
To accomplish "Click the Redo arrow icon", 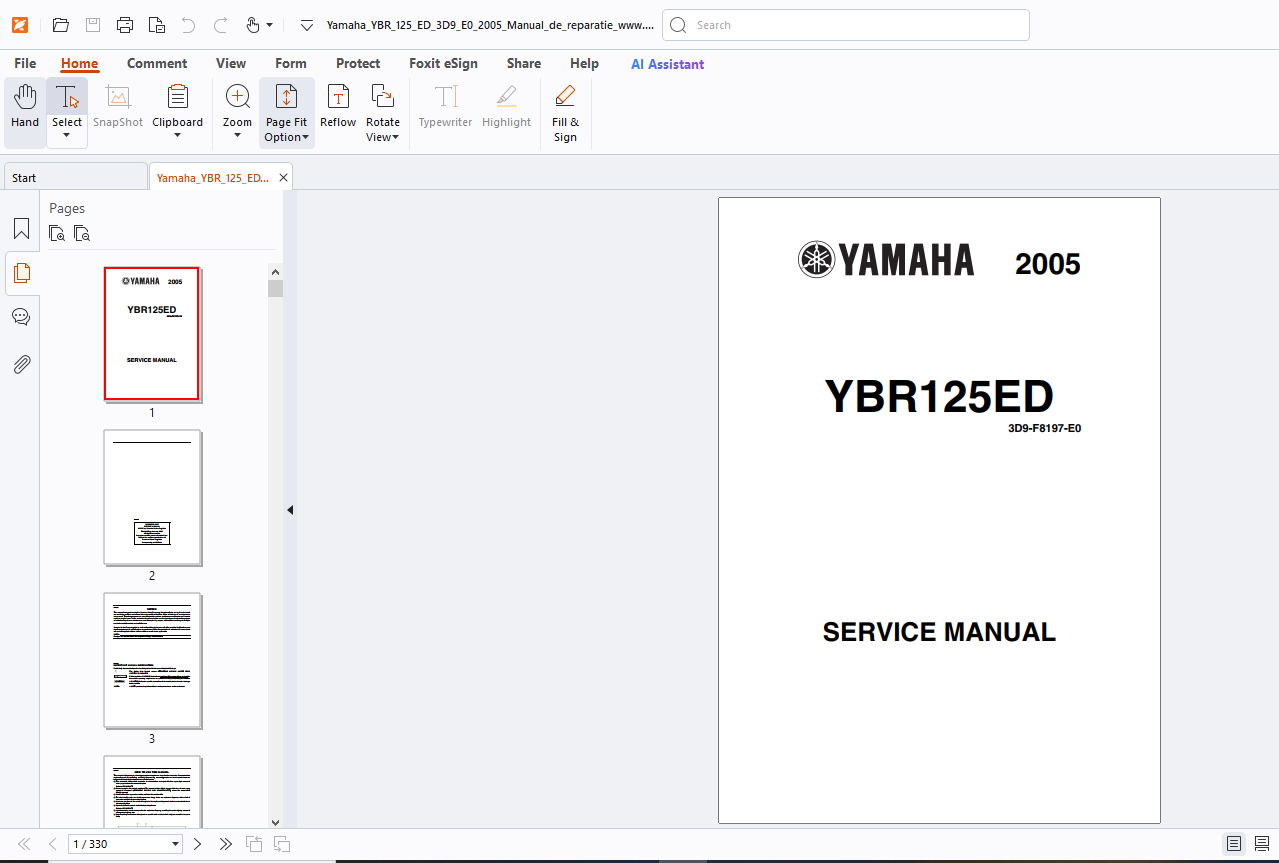I will [220, 25].
